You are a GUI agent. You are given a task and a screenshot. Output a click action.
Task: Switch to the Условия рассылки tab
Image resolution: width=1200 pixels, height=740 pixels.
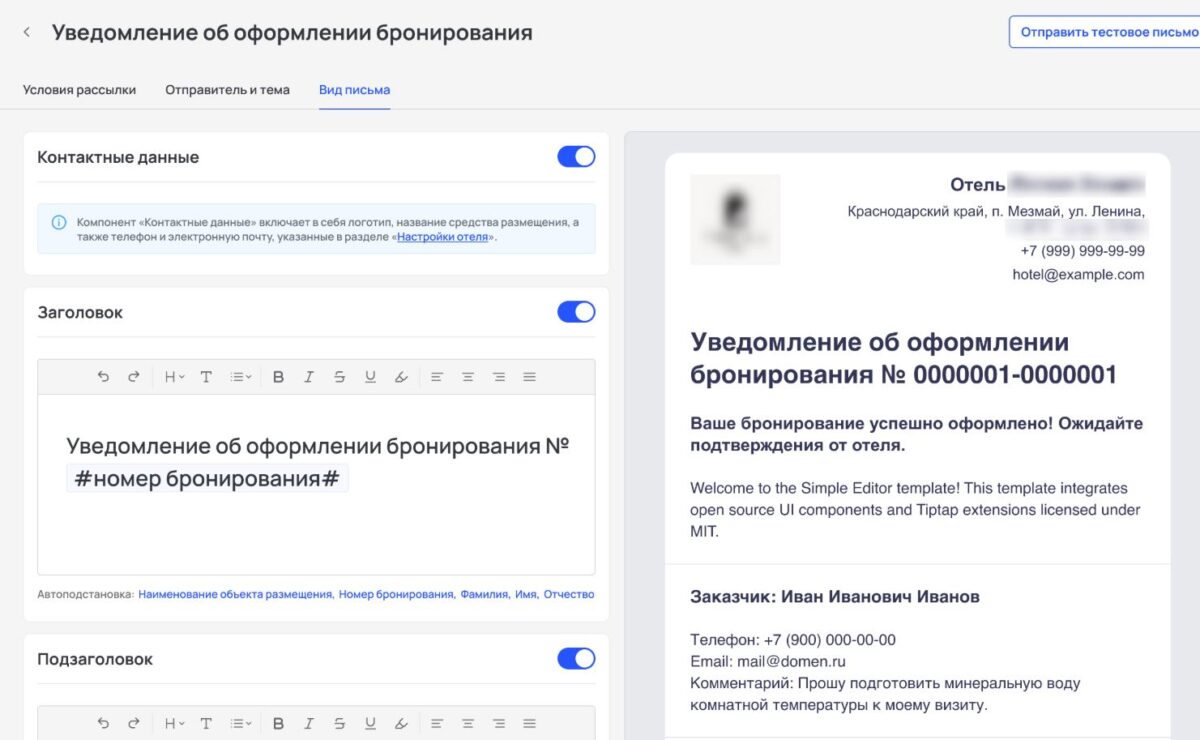tap(79, 89)
